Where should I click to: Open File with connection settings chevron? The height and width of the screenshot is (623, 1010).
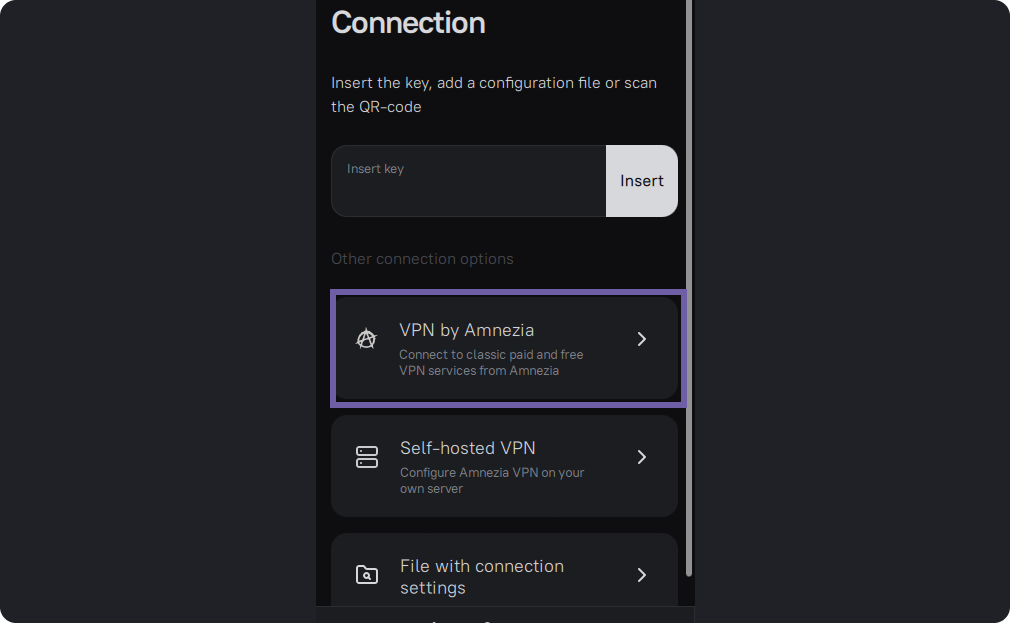pos(642,575)
